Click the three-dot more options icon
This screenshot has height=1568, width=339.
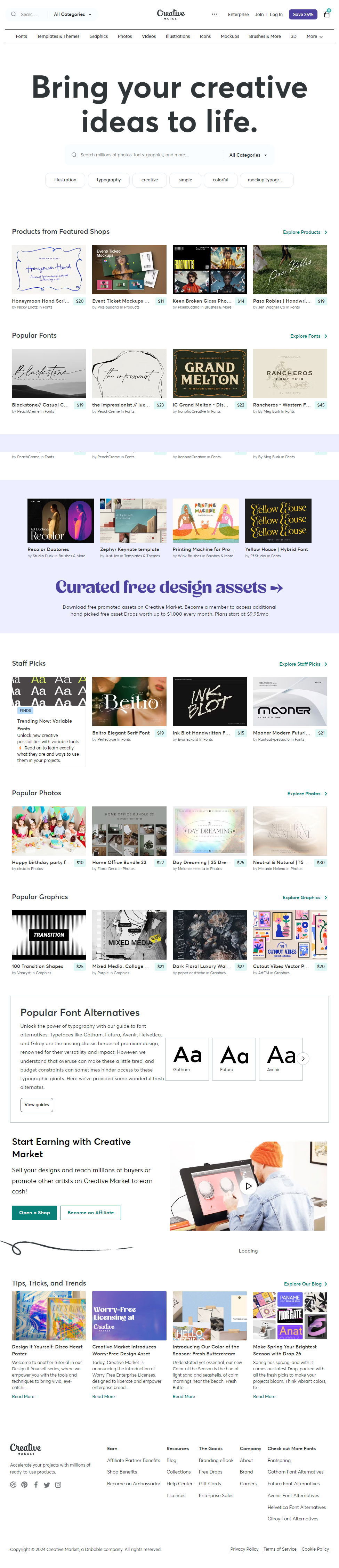tap(214, 14)
